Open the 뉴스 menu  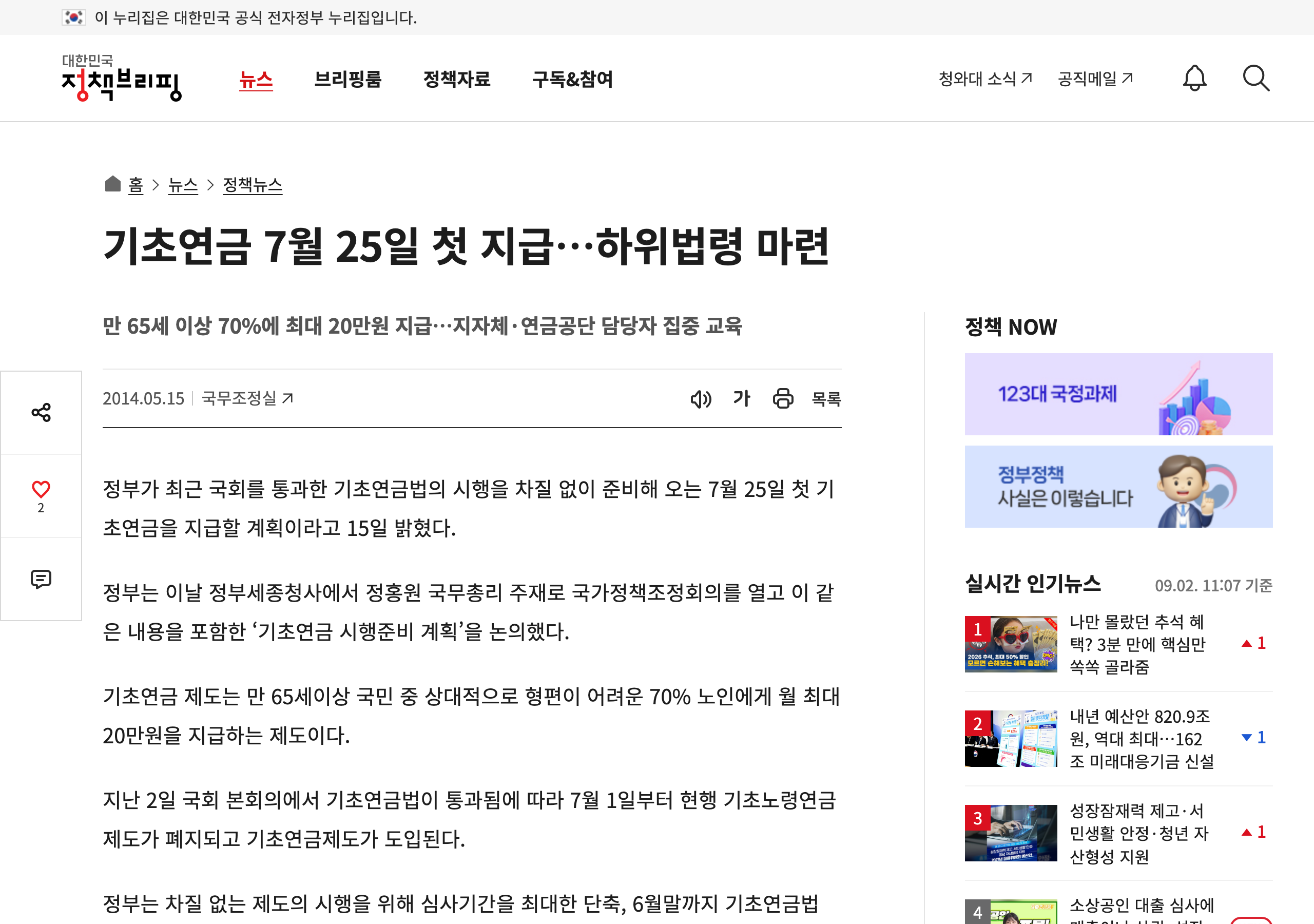pyautogui.click(x=256, y=79)
